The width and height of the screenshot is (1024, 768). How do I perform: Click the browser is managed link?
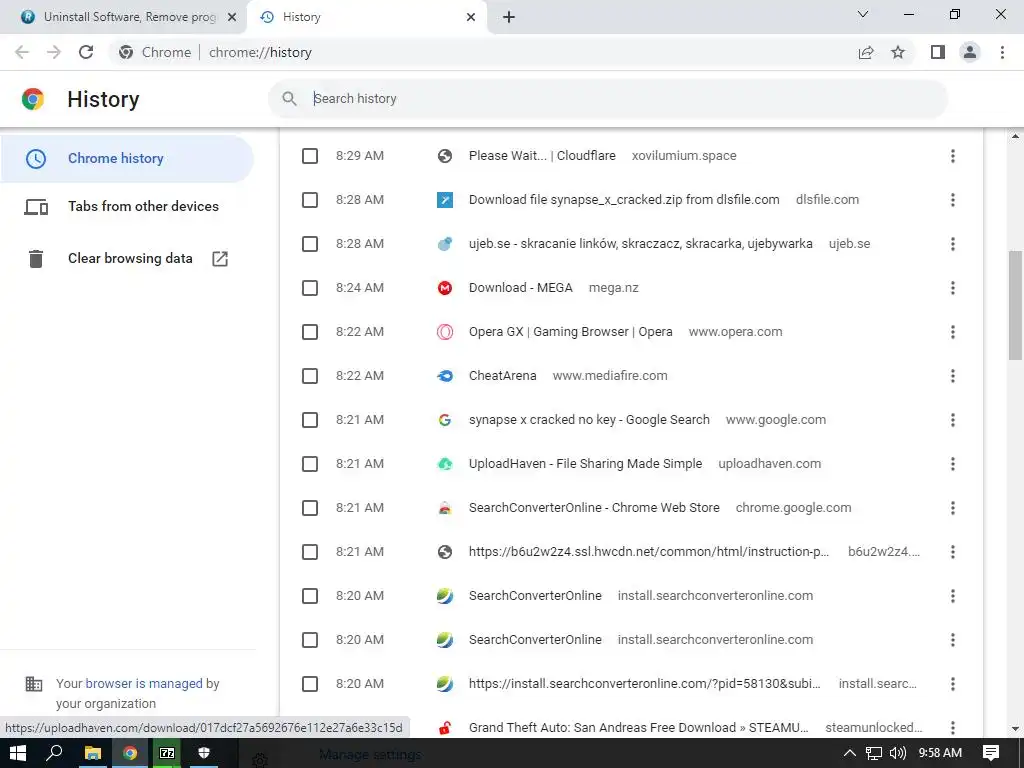coord(144,684)
